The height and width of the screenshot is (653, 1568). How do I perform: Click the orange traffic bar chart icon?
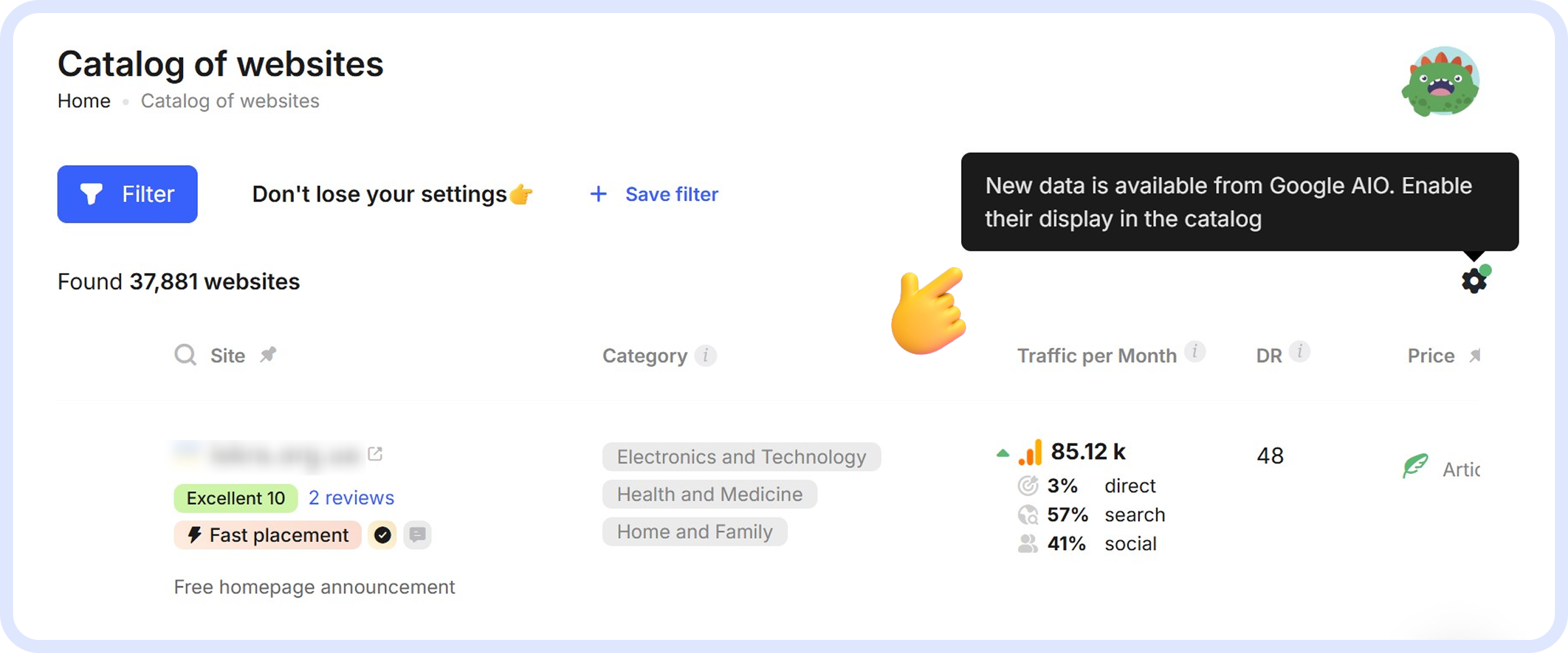[1031, 451]
